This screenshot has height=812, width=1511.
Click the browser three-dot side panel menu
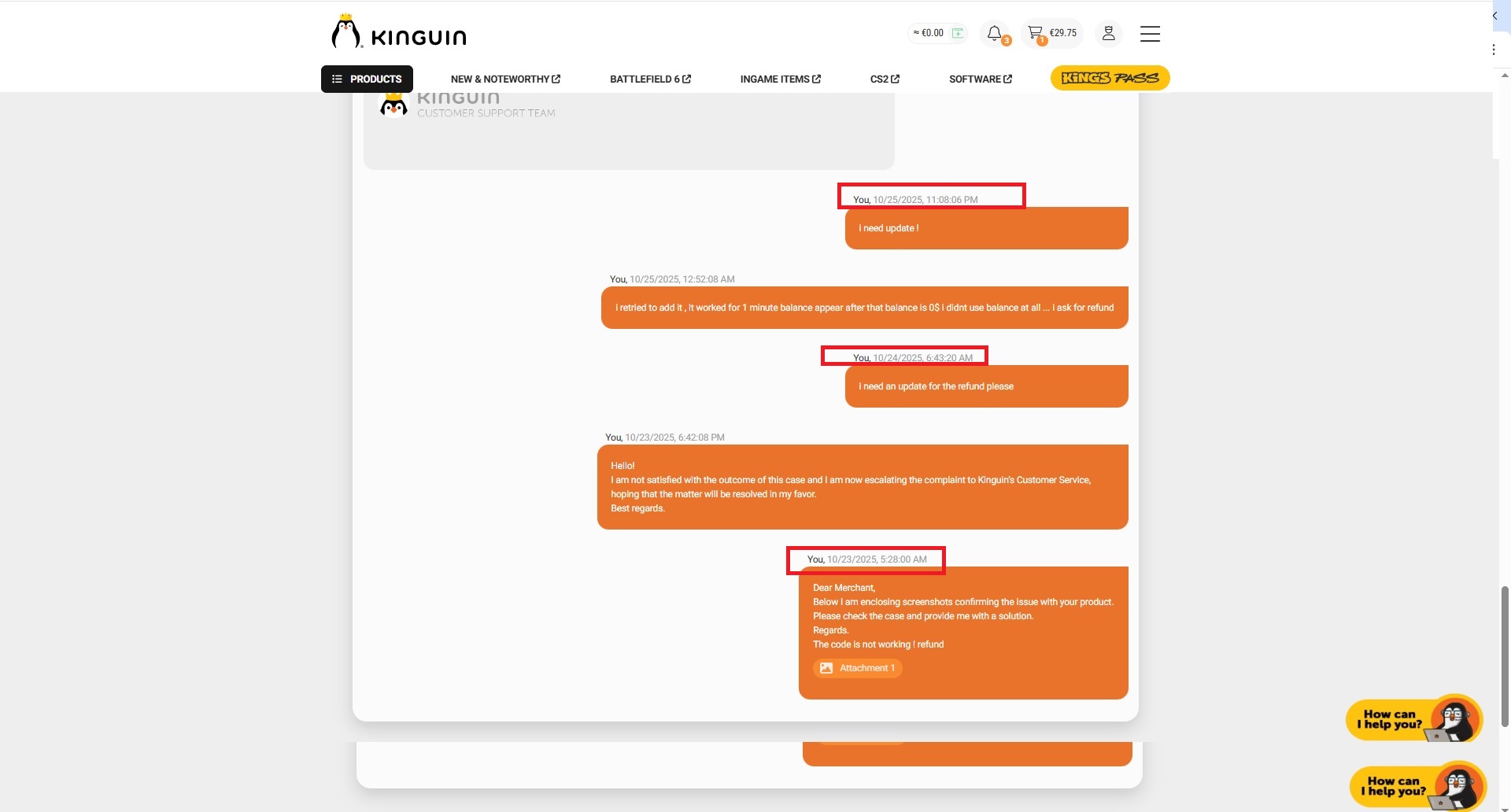(1494, 50)
